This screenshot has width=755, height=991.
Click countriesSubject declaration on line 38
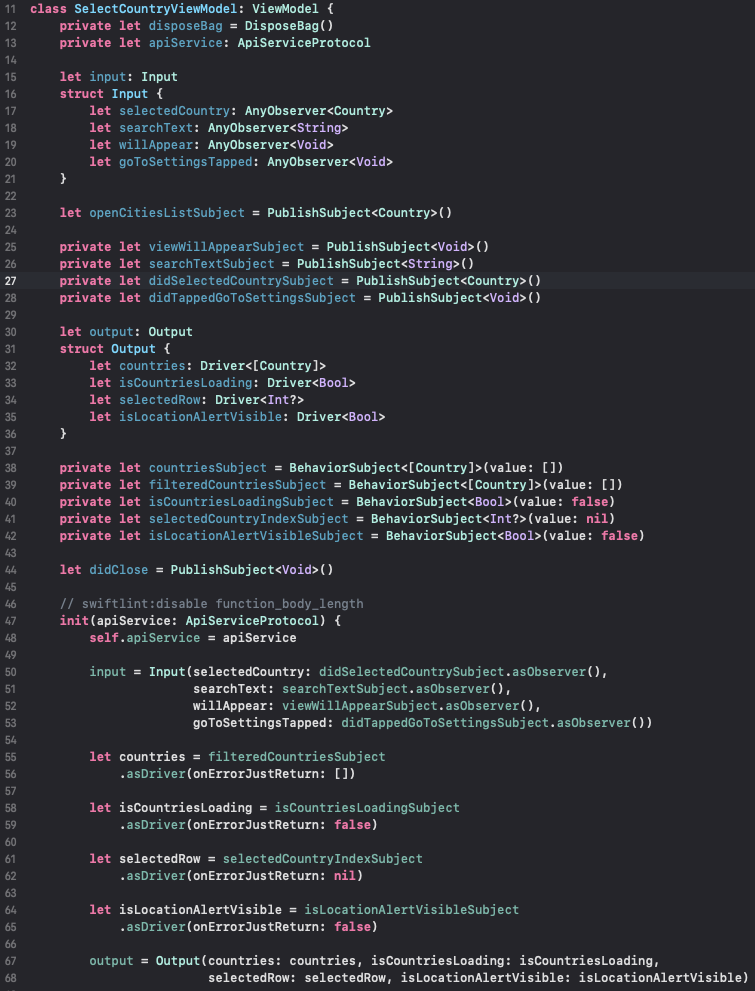click(x=208, y=468)
